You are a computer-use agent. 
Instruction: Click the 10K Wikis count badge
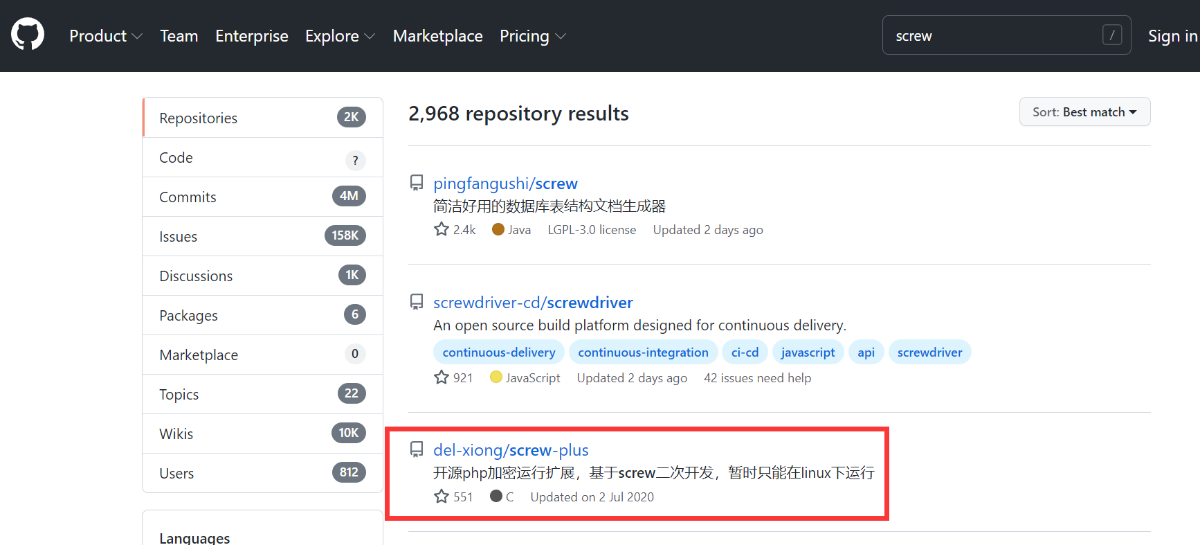[x=349, y=433]
